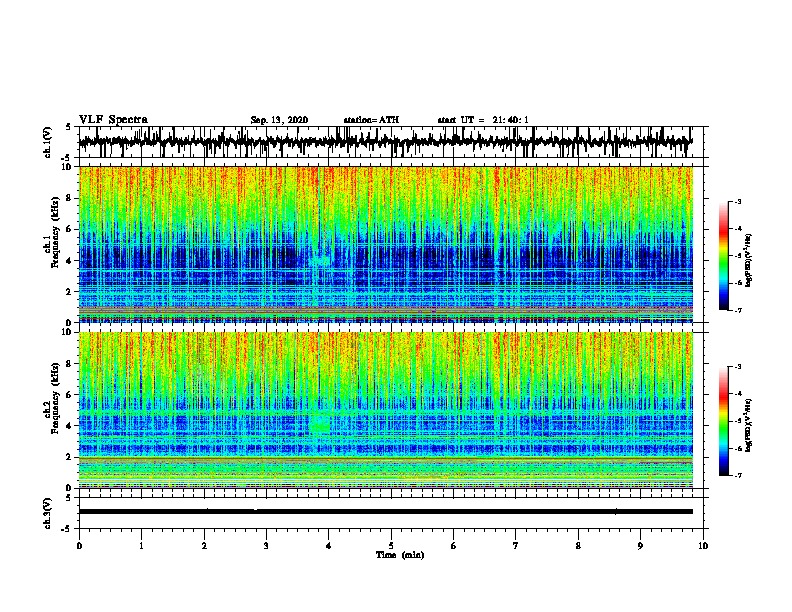The image size is (792, 612).
Task: Click the '8' kHz tick on ch.1 axis
Action: tap(69, 198)
